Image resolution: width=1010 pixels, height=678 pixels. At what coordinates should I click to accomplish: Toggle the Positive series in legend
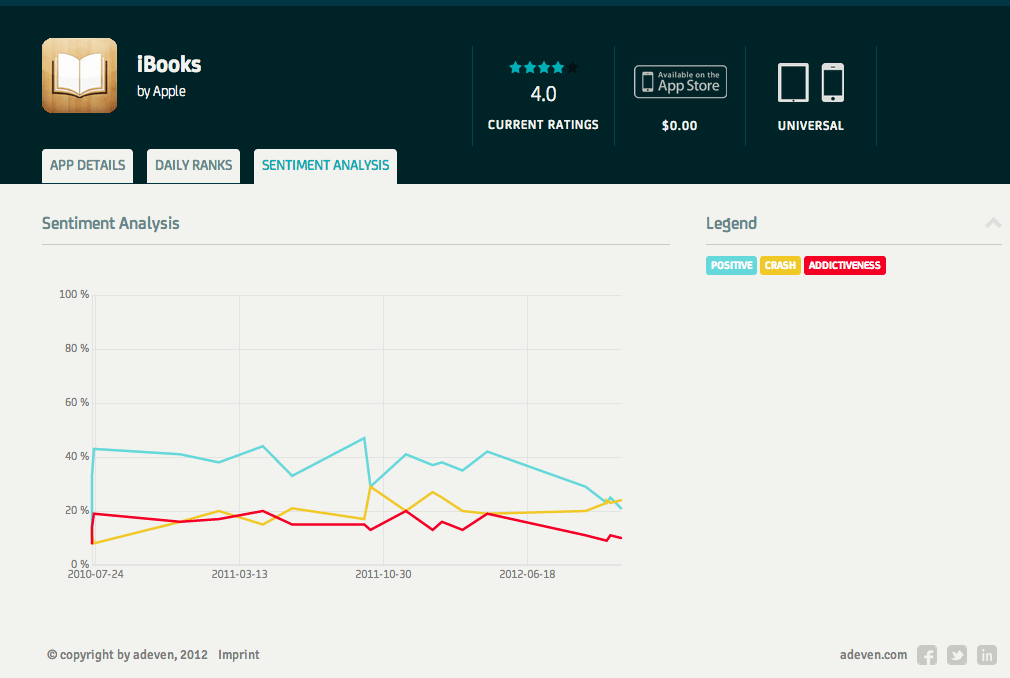coord(731,265)
